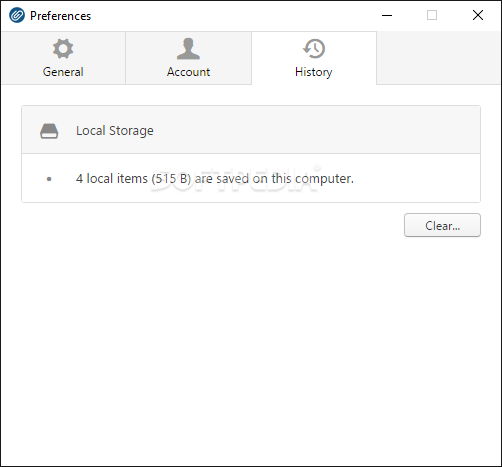Select the History tab label
This screenshot has height=467, width=502.
pyautogui.click(x=314, y=72)
